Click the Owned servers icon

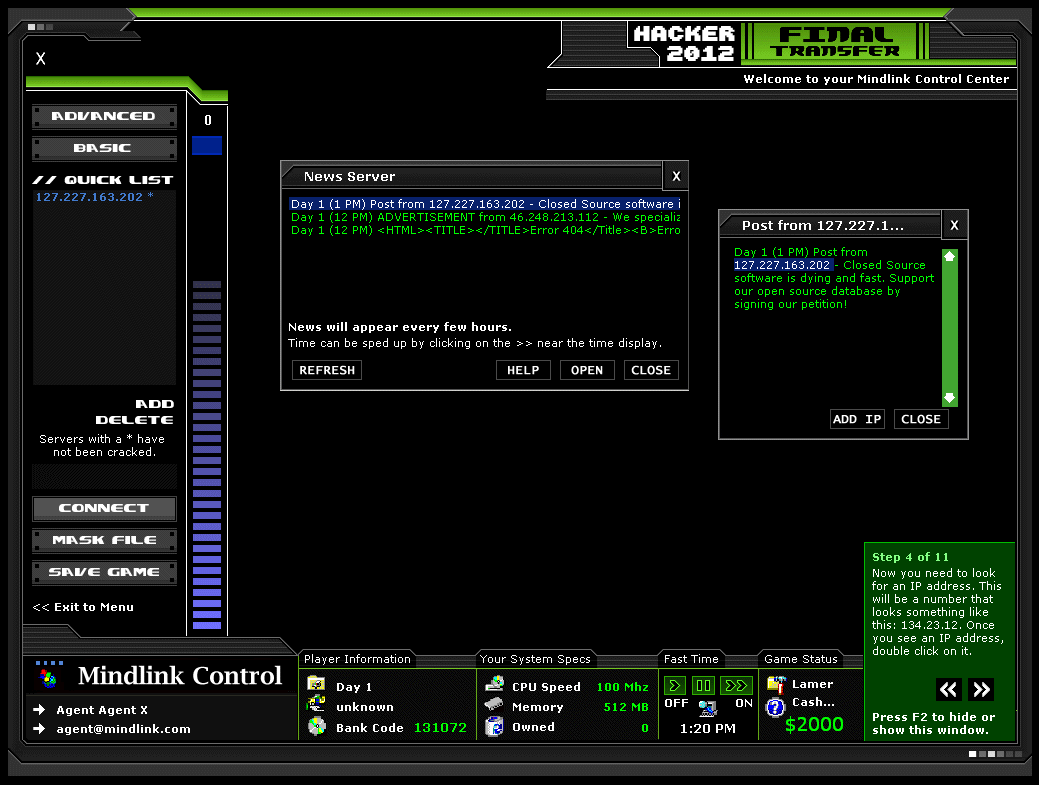494,727
